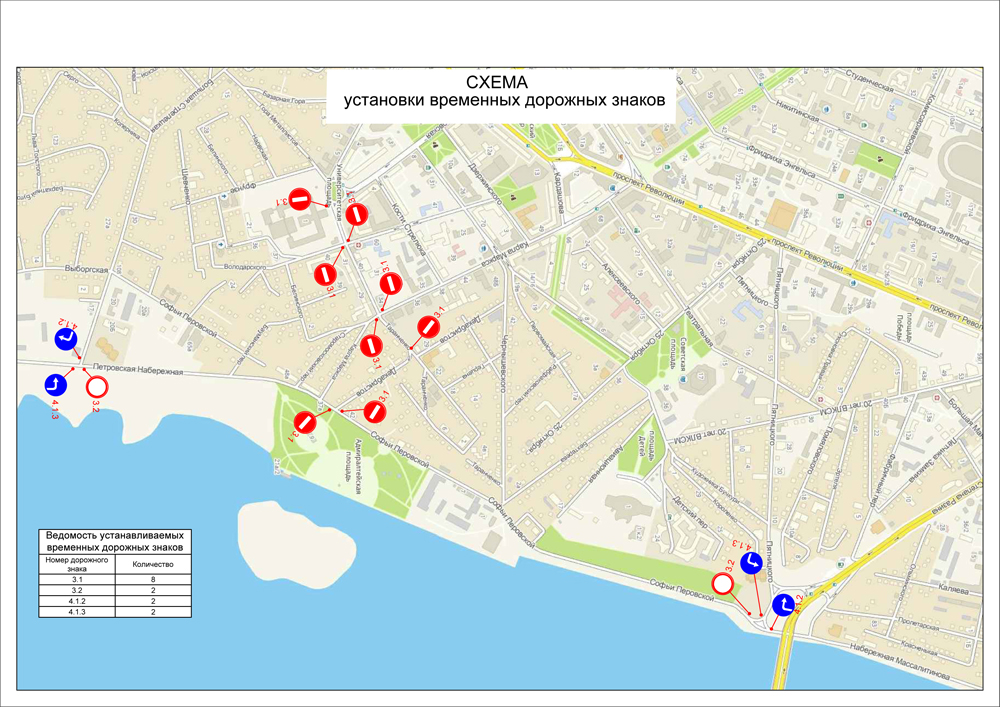Click the blue 4.1.2 sign next to the bridge
The image size is (1000, 707).
coord(782,604)
